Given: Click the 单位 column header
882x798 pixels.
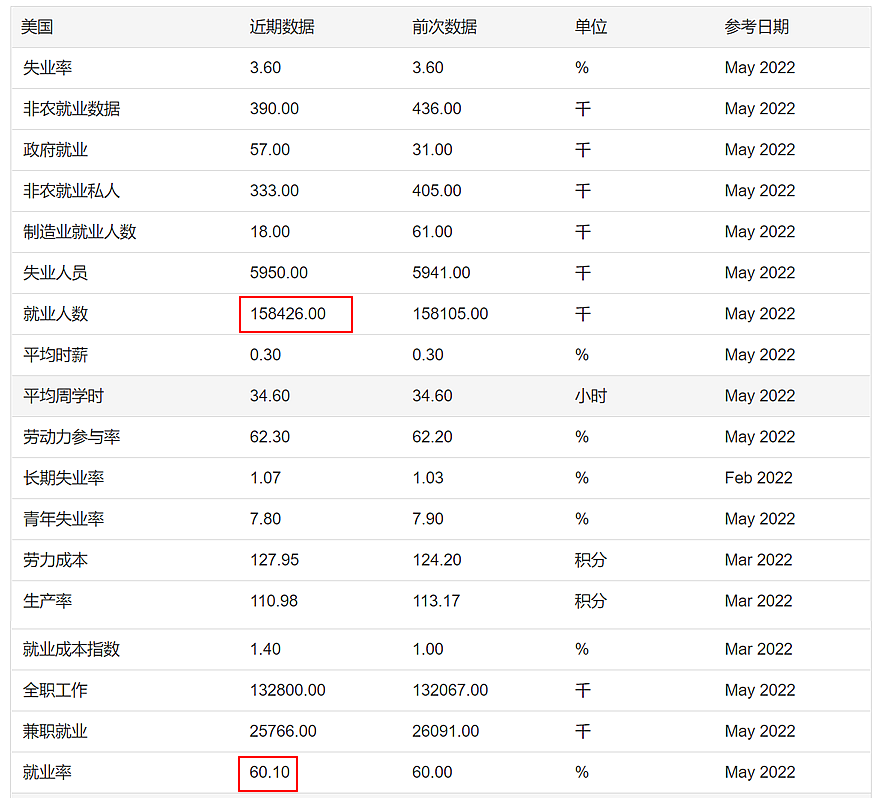Looking at the screenshot, I should pos(591,27).
